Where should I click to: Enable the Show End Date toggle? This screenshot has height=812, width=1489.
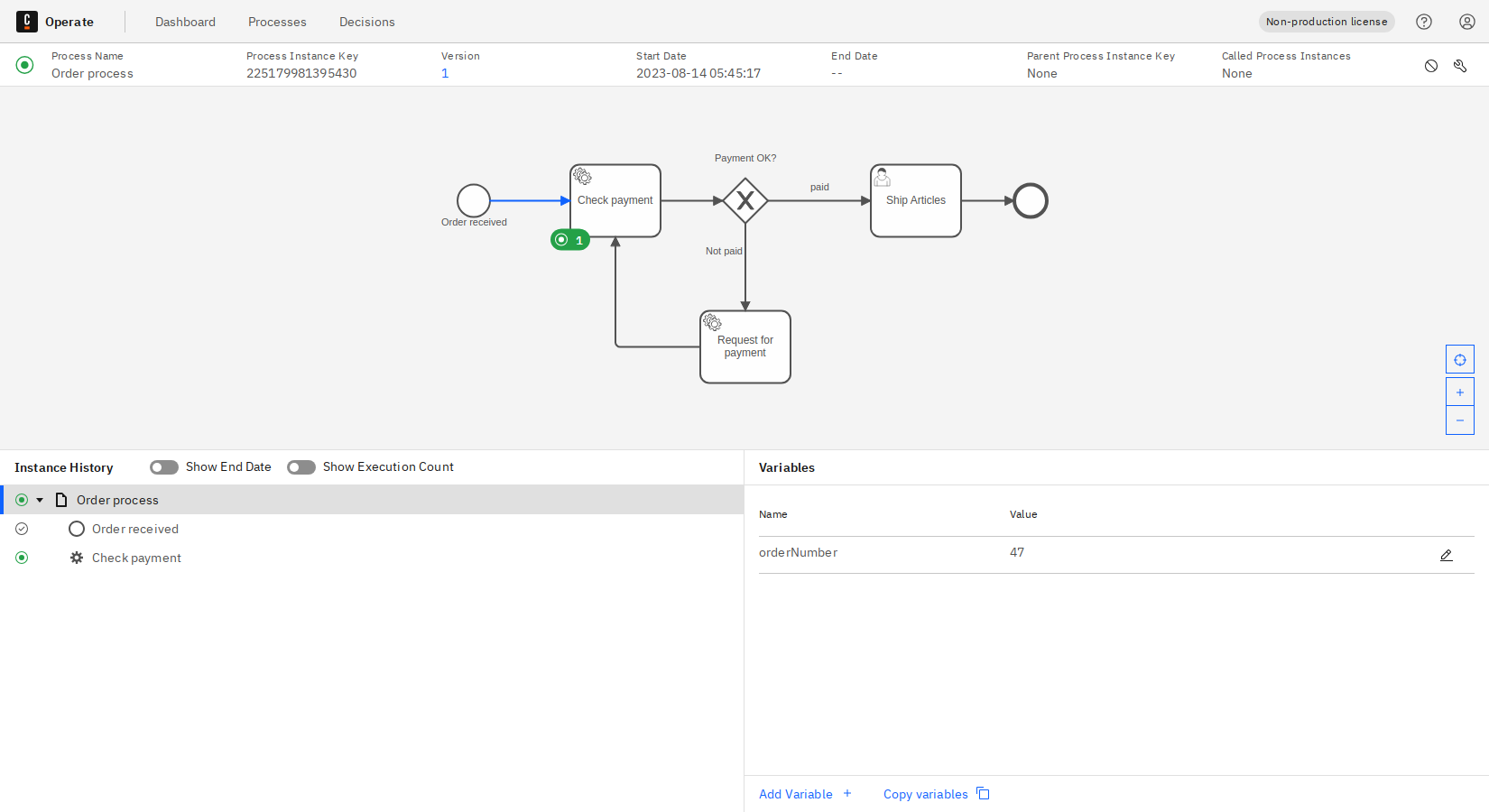coord(163,466)
